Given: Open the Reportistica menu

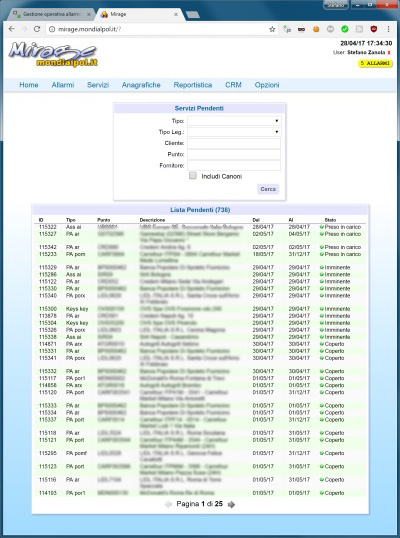Looking at the screenshot, I should tap(193, 85).
